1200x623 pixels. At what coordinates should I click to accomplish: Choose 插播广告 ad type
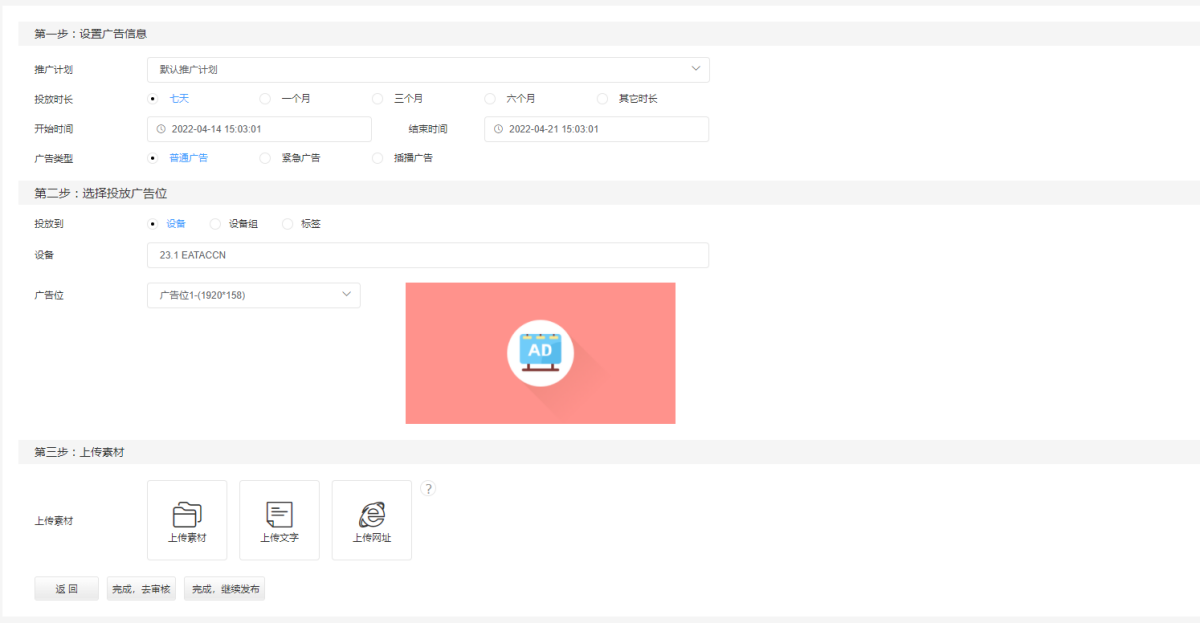(377, 158)
